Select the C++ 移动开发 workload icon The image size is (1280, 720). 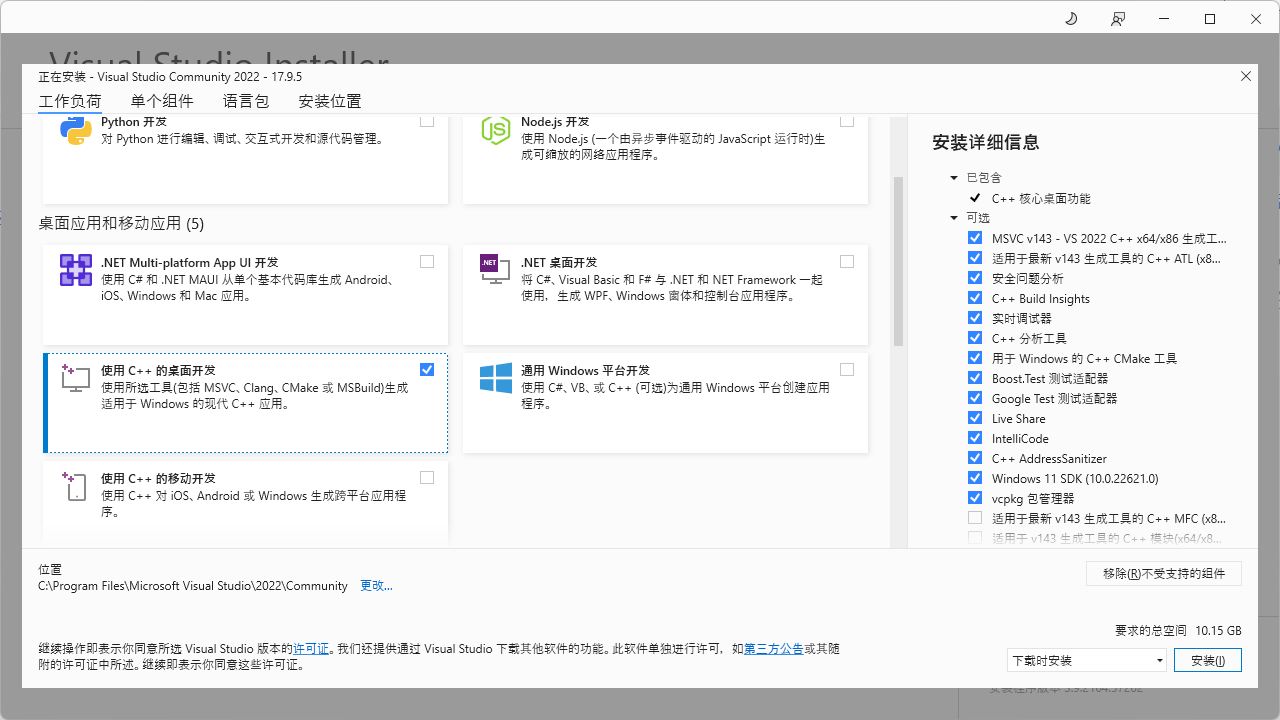tap(75, 486)
